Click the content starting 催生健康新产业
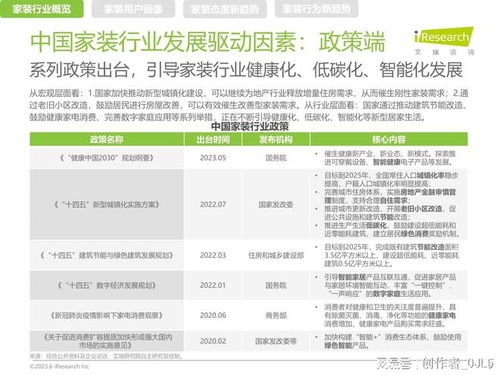Image resolution: width=500 pixels, height=375 pixels. pyautogui.click(x=389, y=158)
